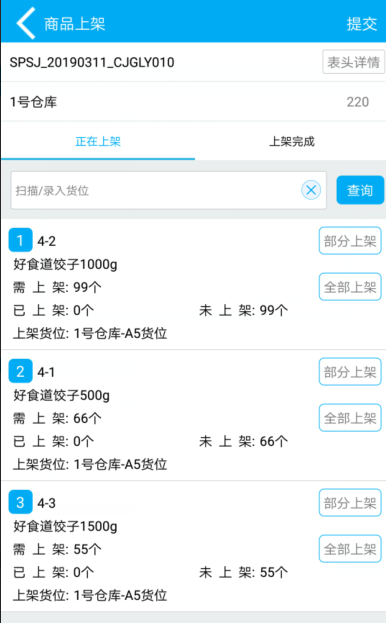The image size is (386, 623).
Task: Submit the shelving order with 提交
Action: (361, 24)
